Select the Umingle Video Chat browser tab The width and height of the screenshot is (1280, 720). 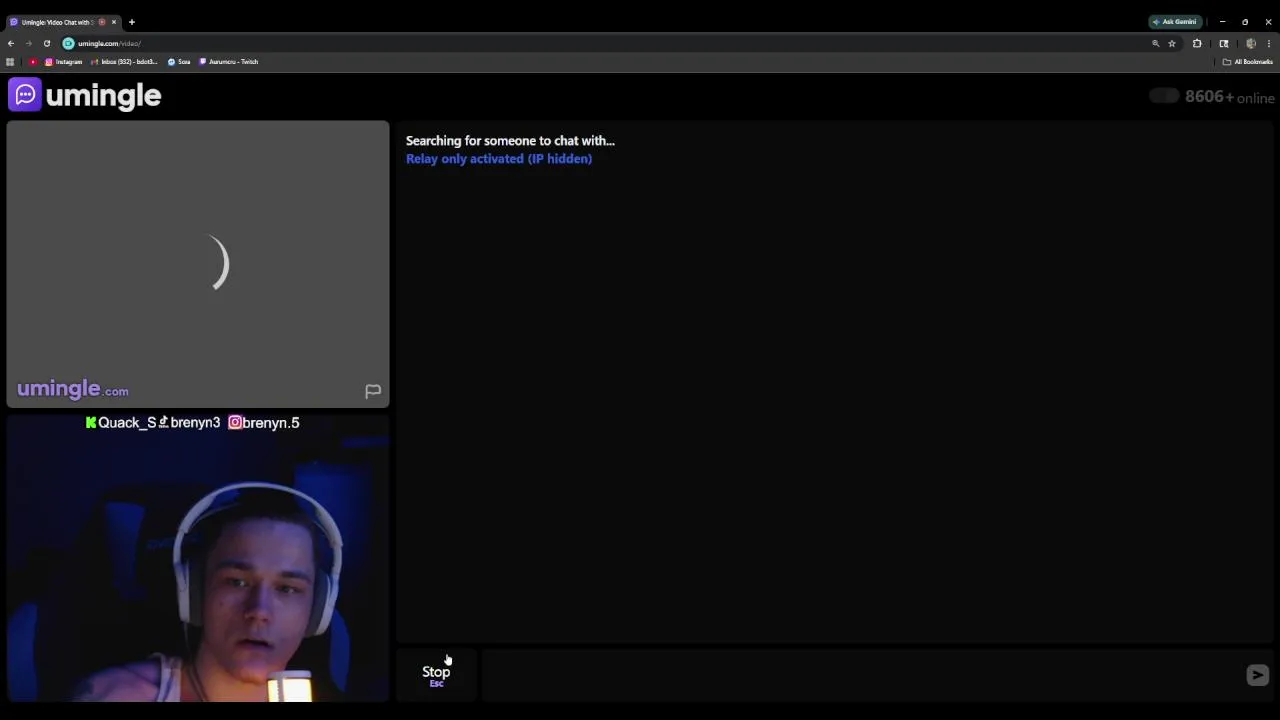click(x=62, y=22)
